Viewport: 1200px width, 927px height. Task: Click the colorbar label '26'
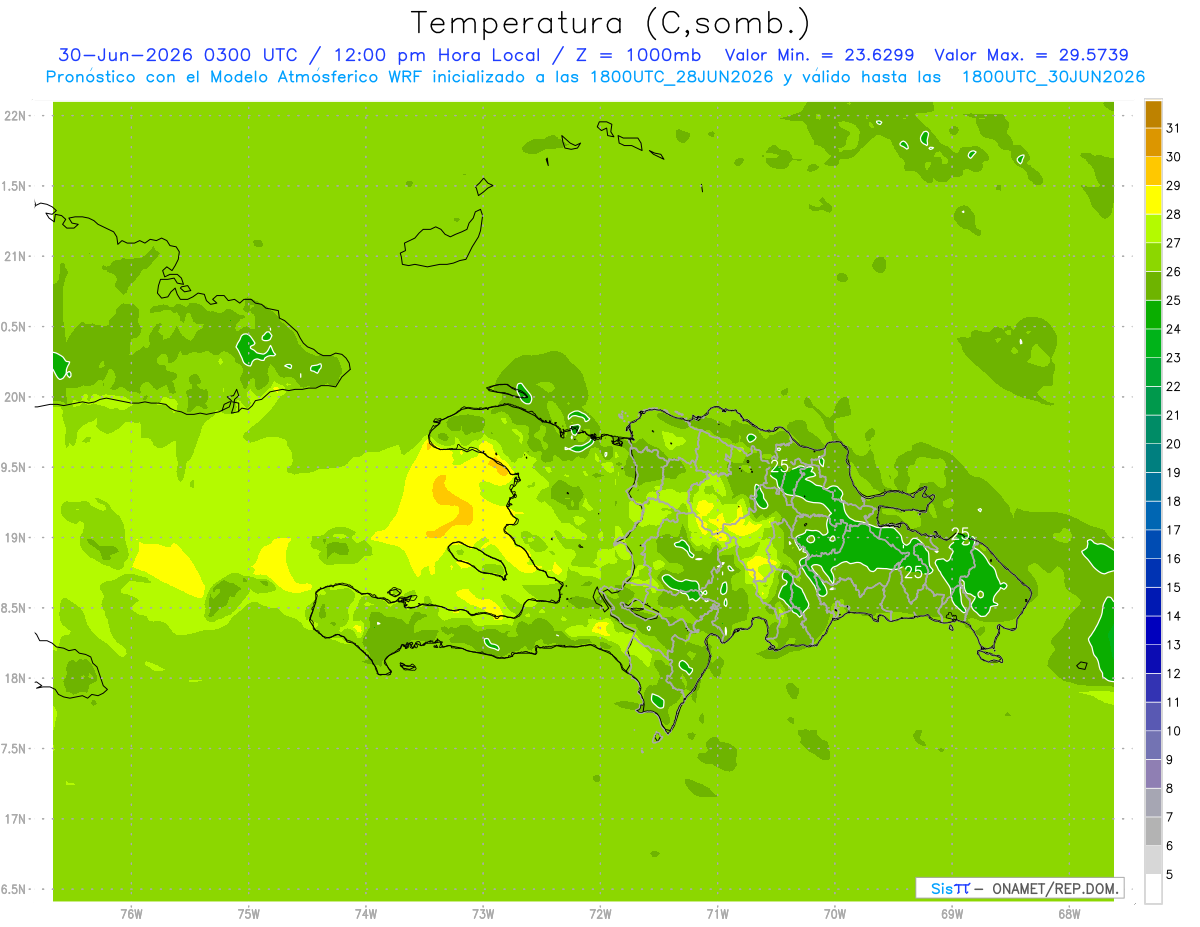(x=1174, y=272)
